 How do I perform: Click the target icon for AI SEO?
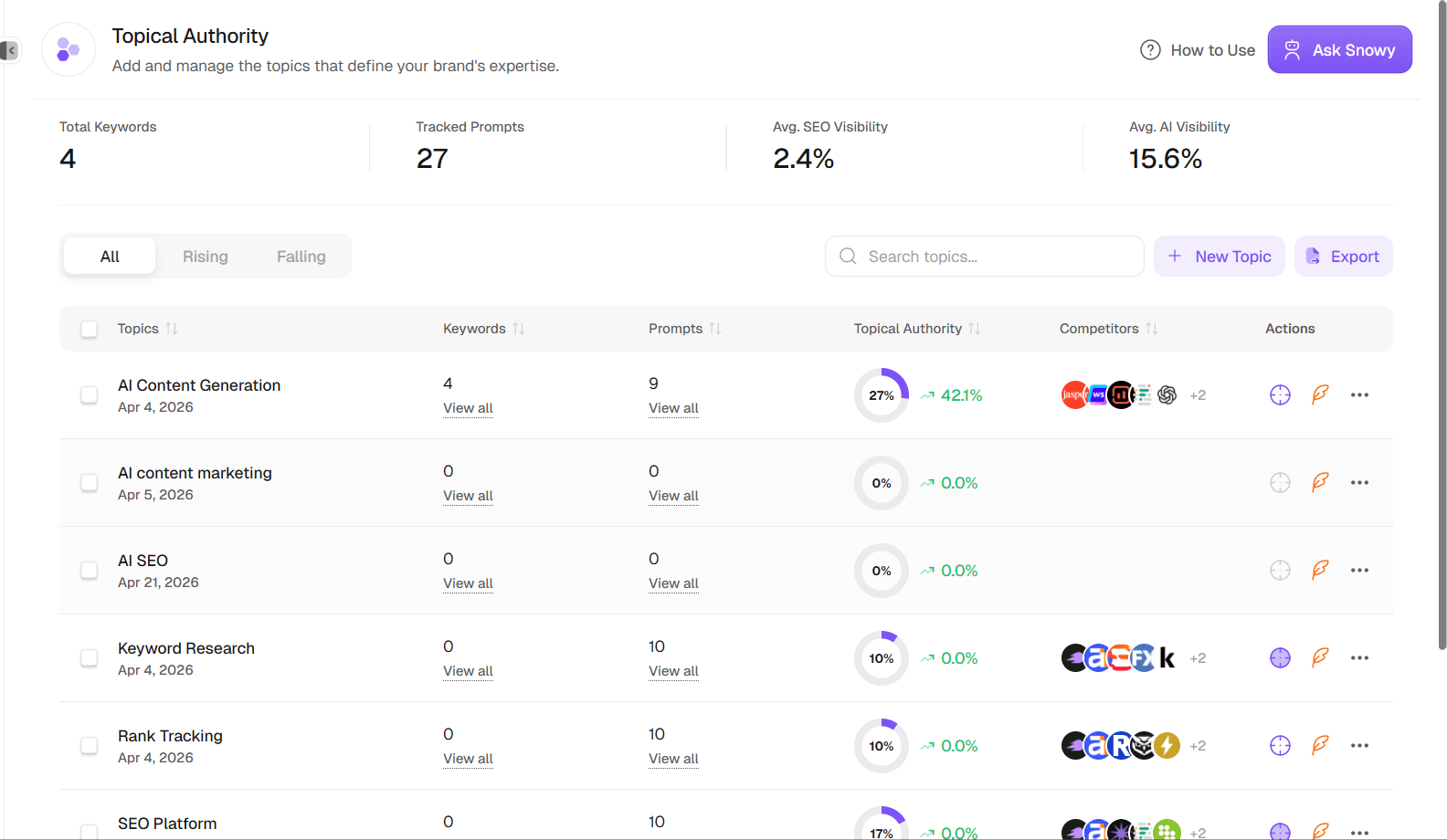pos(1280,570)
